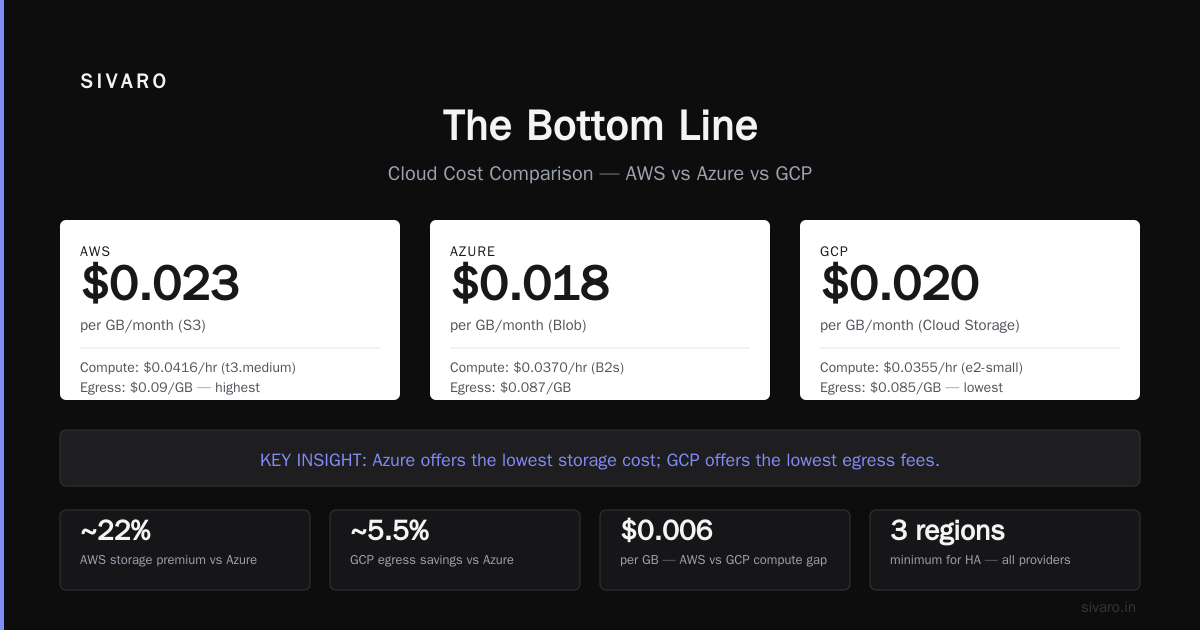This screenshot has height=630, width=1200.
Task: Select the 3 regions HA tile
Action: point(1005,550)
